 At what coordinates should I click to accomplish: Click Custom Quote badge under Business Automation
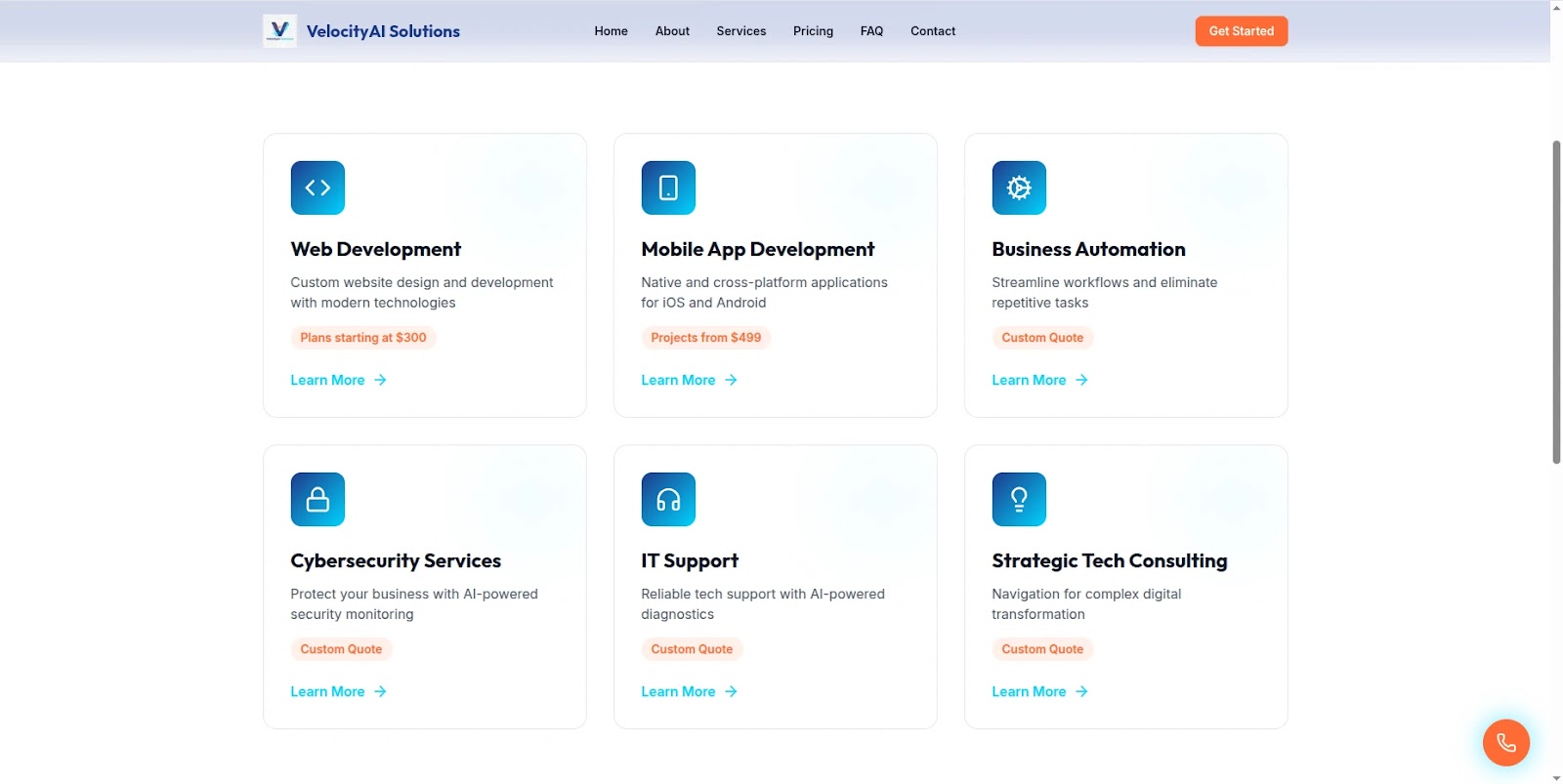1042,338
